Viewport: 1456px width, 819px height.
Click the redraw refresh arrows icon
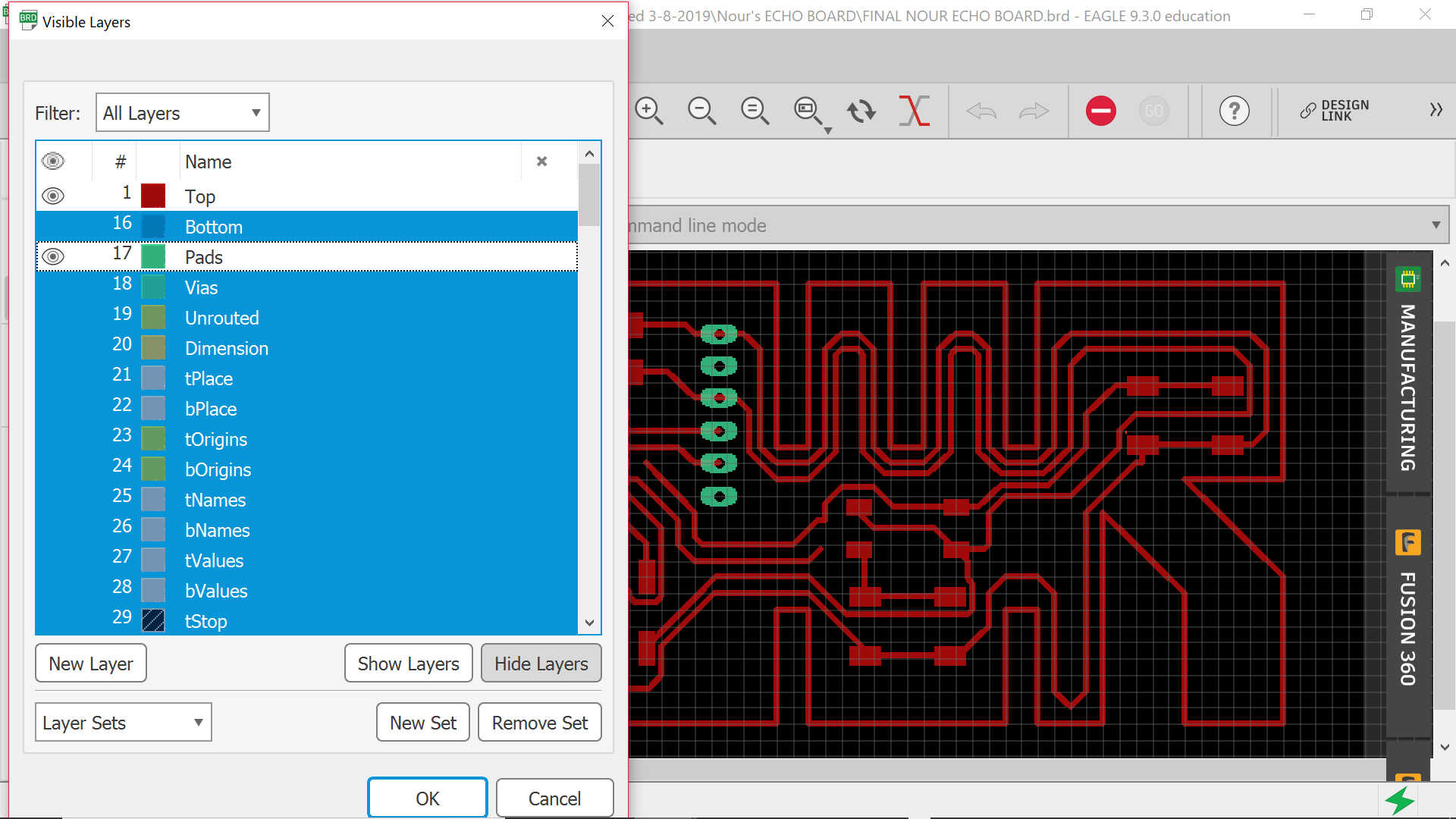[861, 111]
